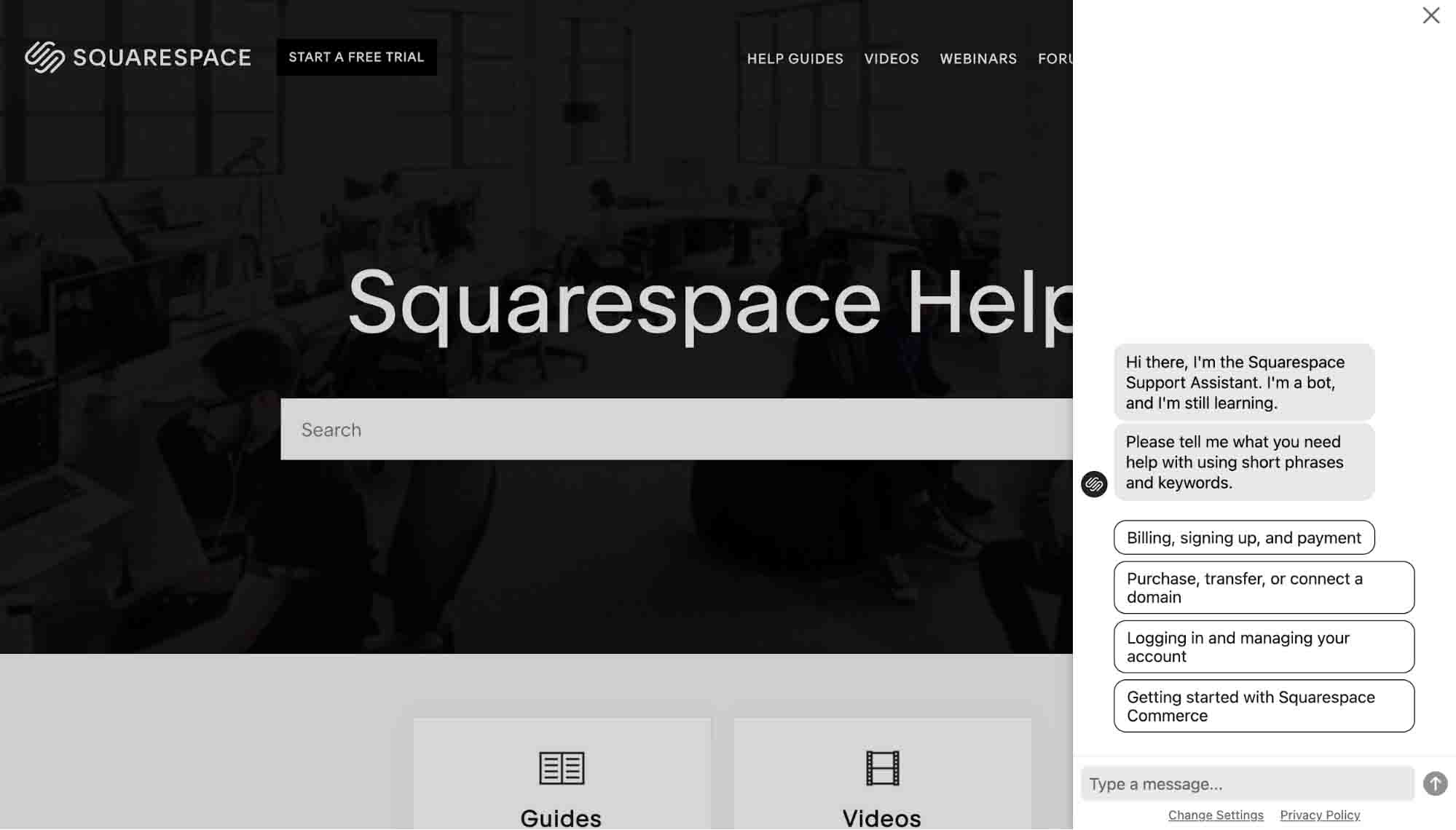Click the Squarespace bot avatar icon

(x=1094, y=484)
